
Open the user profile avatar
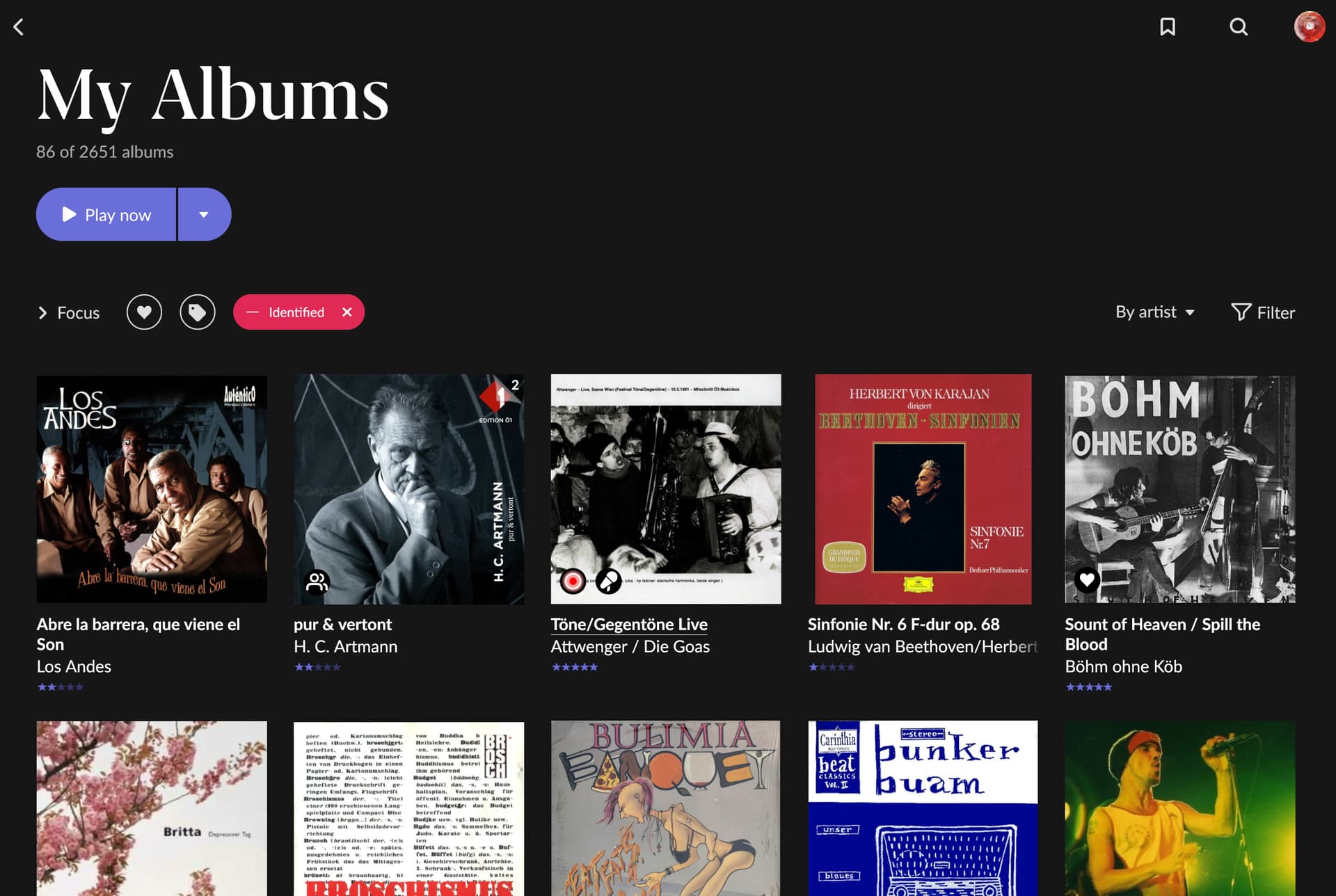point(1309,27)
